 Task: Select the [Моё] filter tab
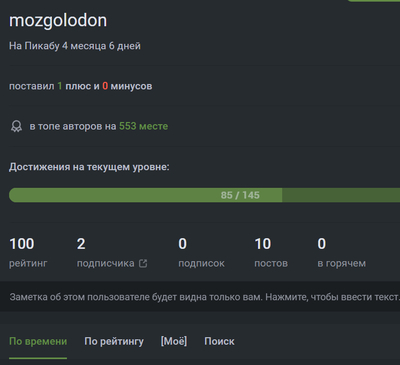tap(174, 341)
